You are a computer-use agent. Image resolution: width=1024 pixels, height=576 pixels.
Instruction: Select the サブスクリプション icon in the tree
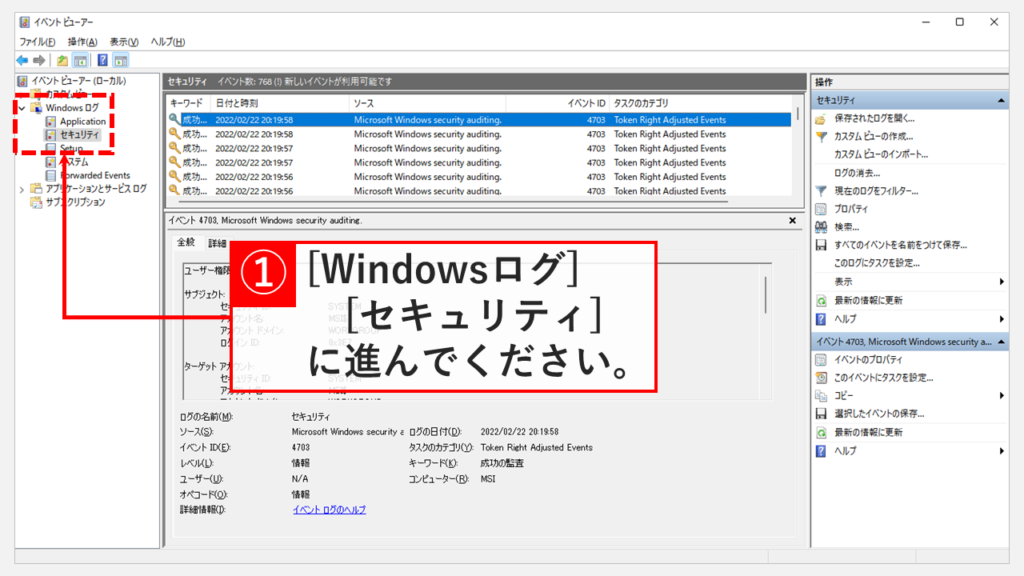pyautogui.click(x=37, y=202)
